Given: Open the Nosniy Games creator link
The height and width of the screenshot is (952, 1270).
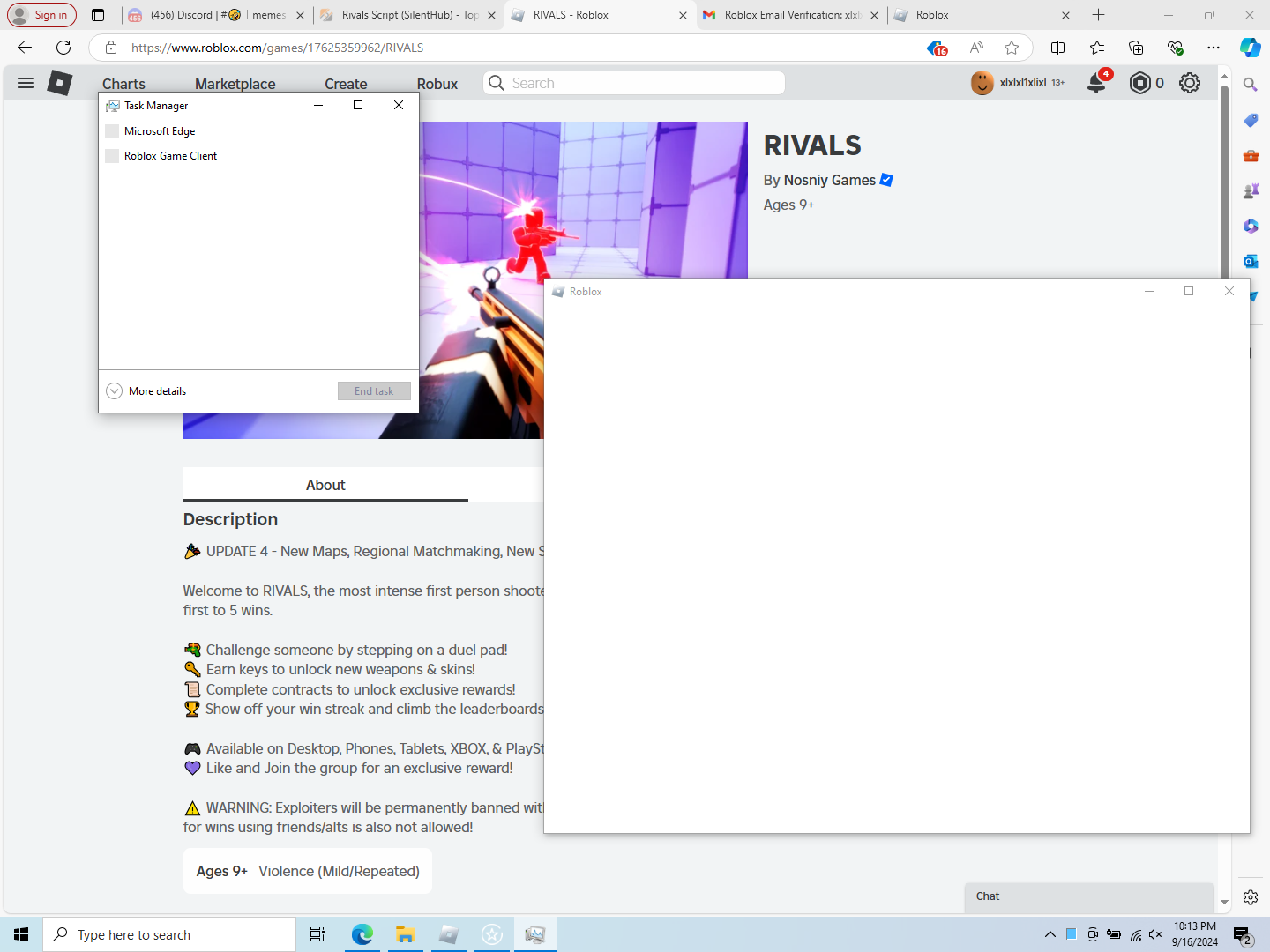Looking at the screenshot, I should pyautogui.click(x=830, y=180).
